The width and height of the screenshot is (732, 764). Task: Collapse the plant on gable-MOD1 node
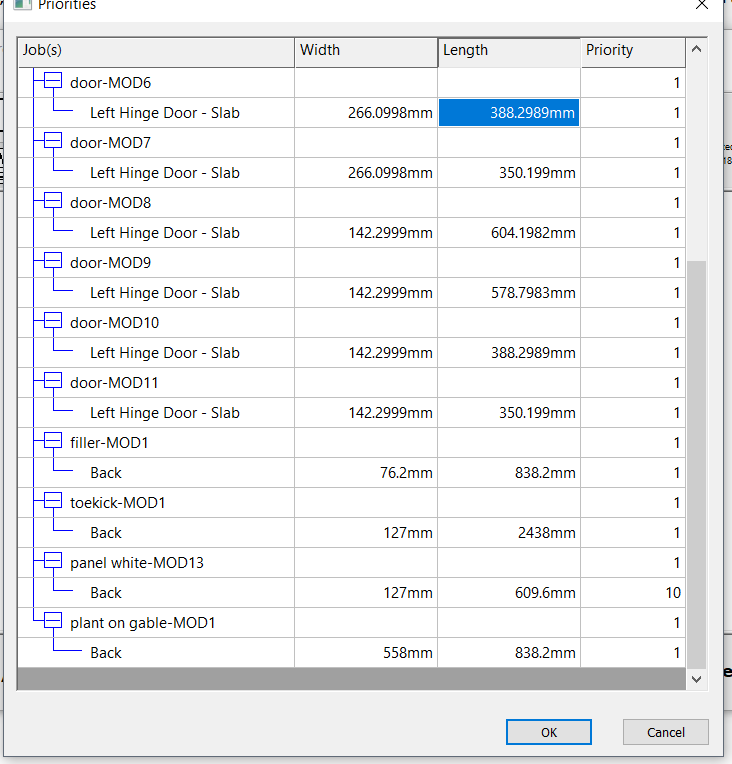tap(52, 622)
